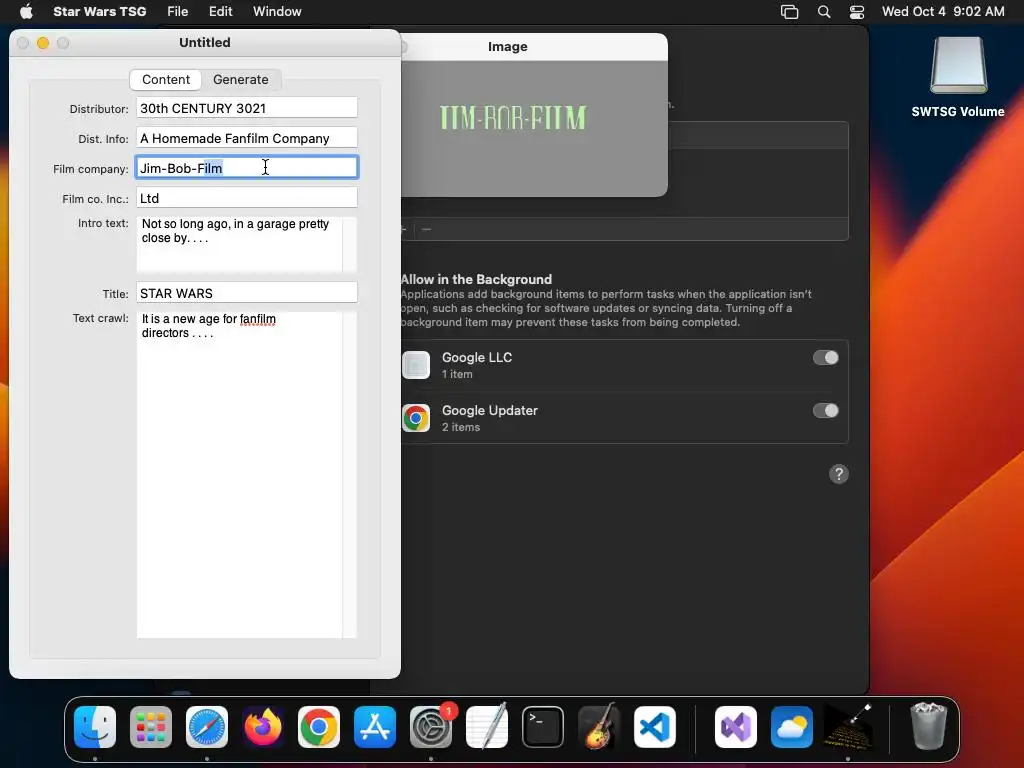Open System Settings in the dock
This screenshot has height=768, width=1024.
tap(431, 727)
